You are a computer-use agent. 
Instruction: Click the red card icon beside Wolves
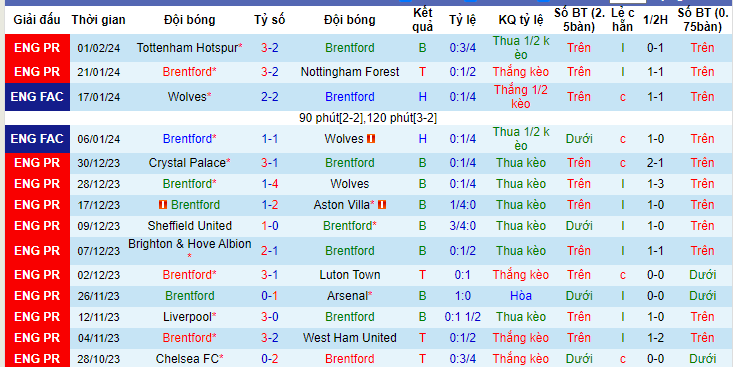point(372,139)
